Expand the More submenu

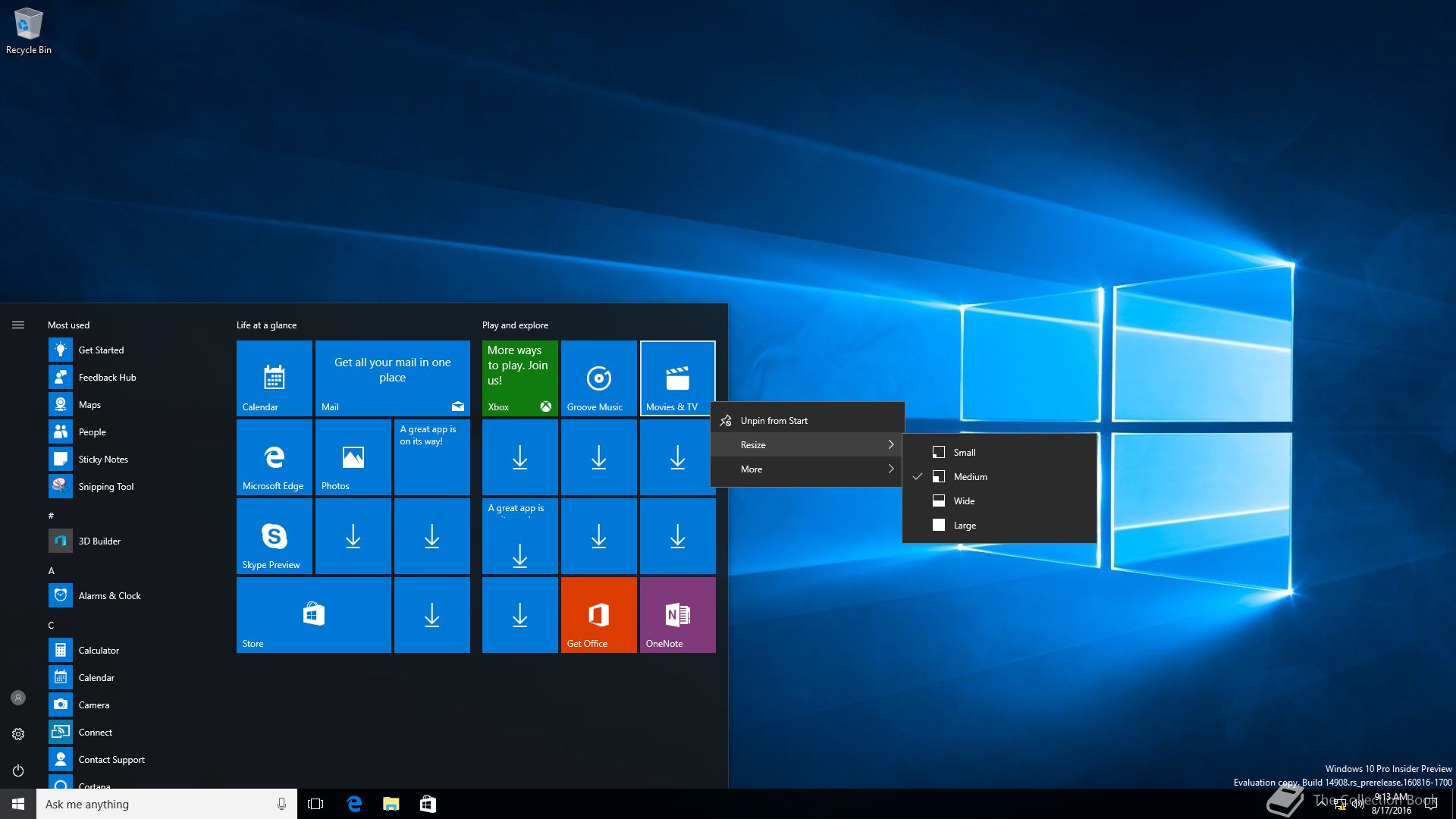807,469
